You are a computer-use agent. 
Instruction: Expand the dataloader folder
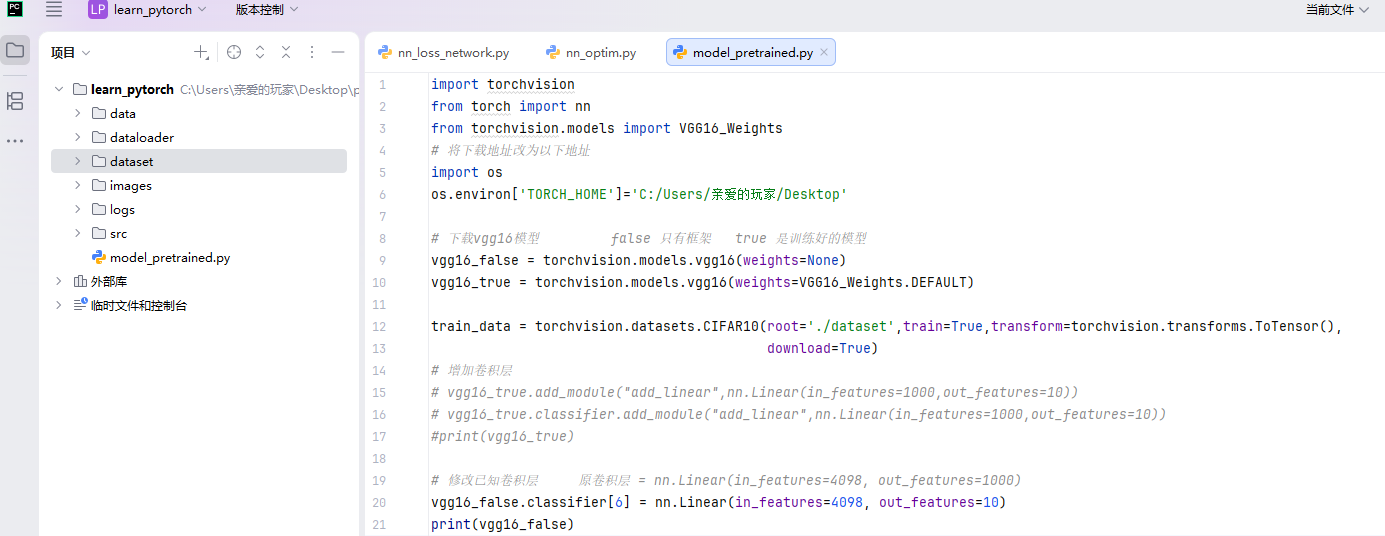pos(78,137)
